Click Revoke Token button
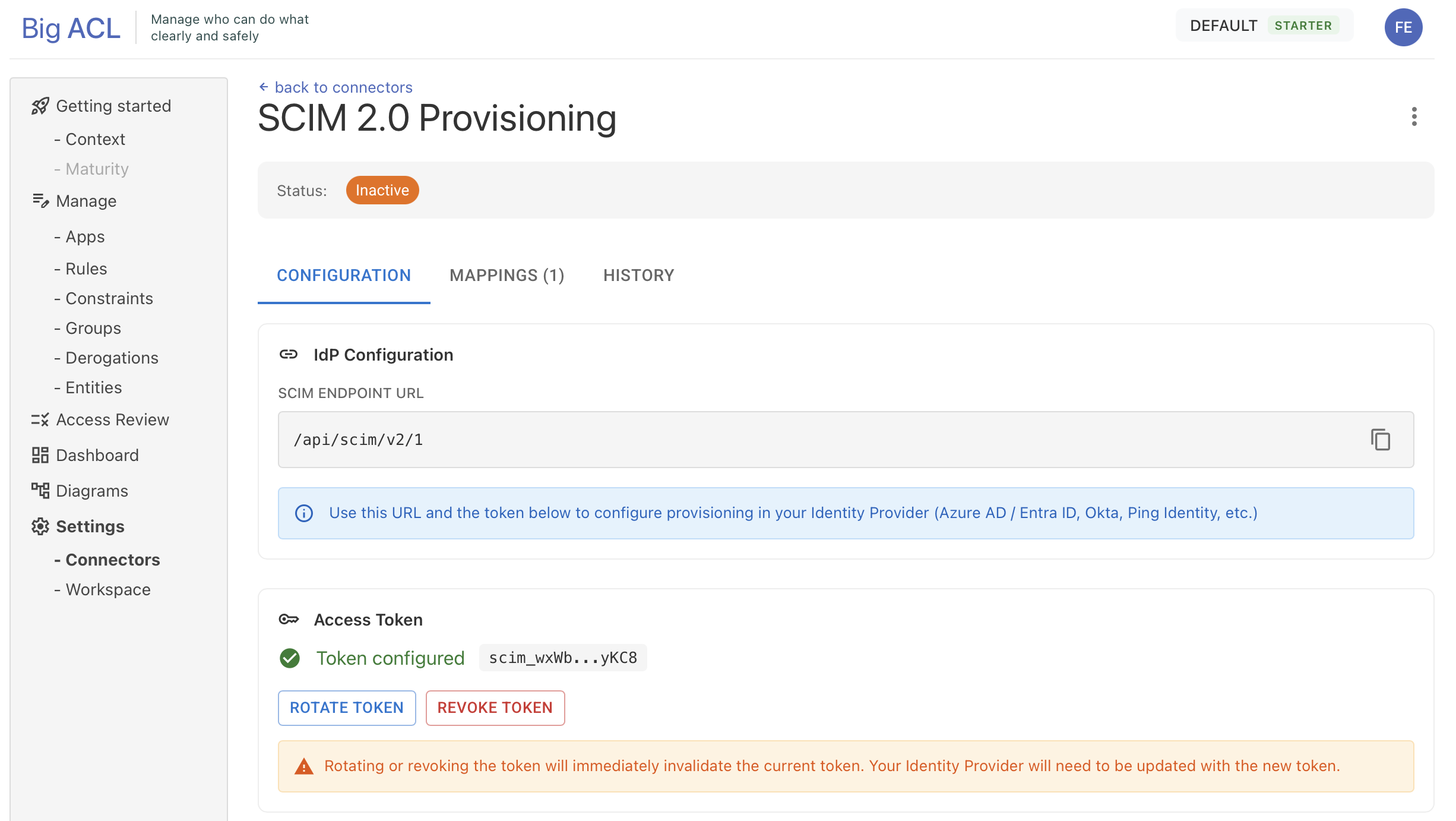1456x821 pixels. tap(495, 708)
